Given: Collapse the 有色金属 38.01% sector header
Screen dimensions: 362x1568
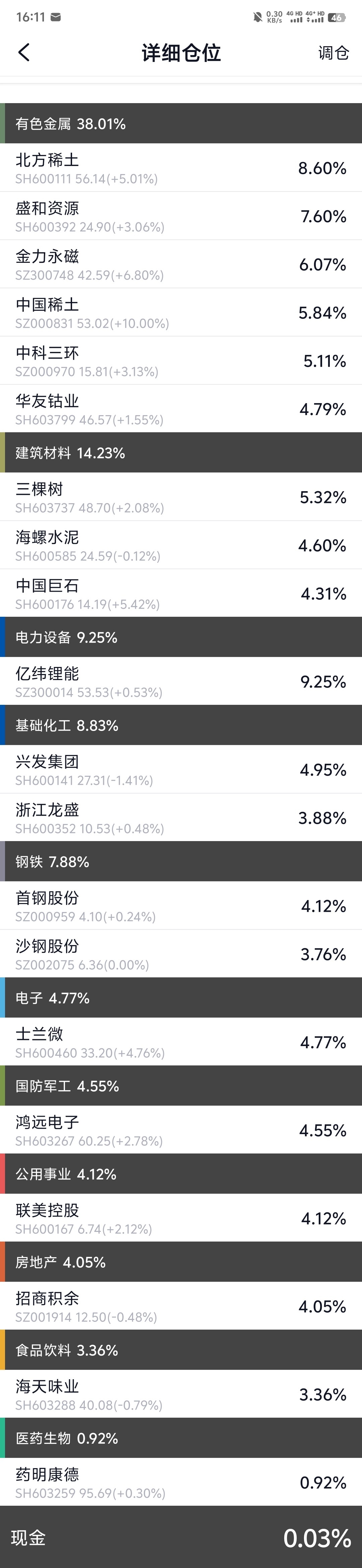Looking at the screenshot, I should (181, 124).
